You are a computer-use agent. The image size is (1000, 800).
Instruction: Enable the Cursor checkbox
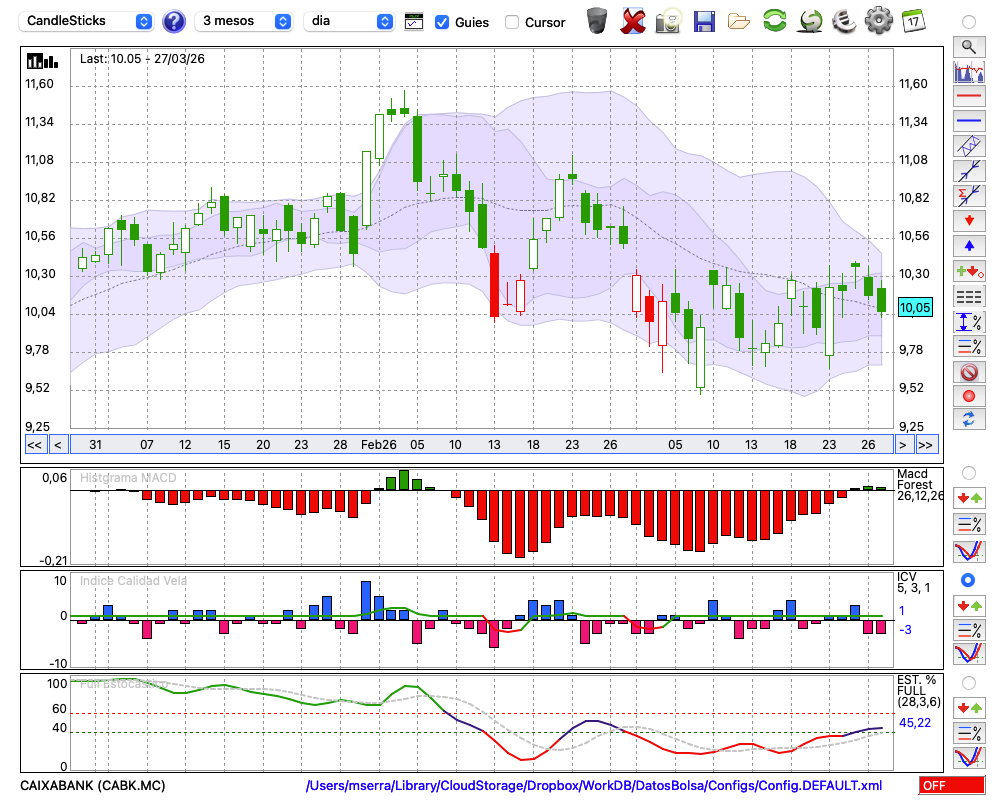(x=512, y=22)
